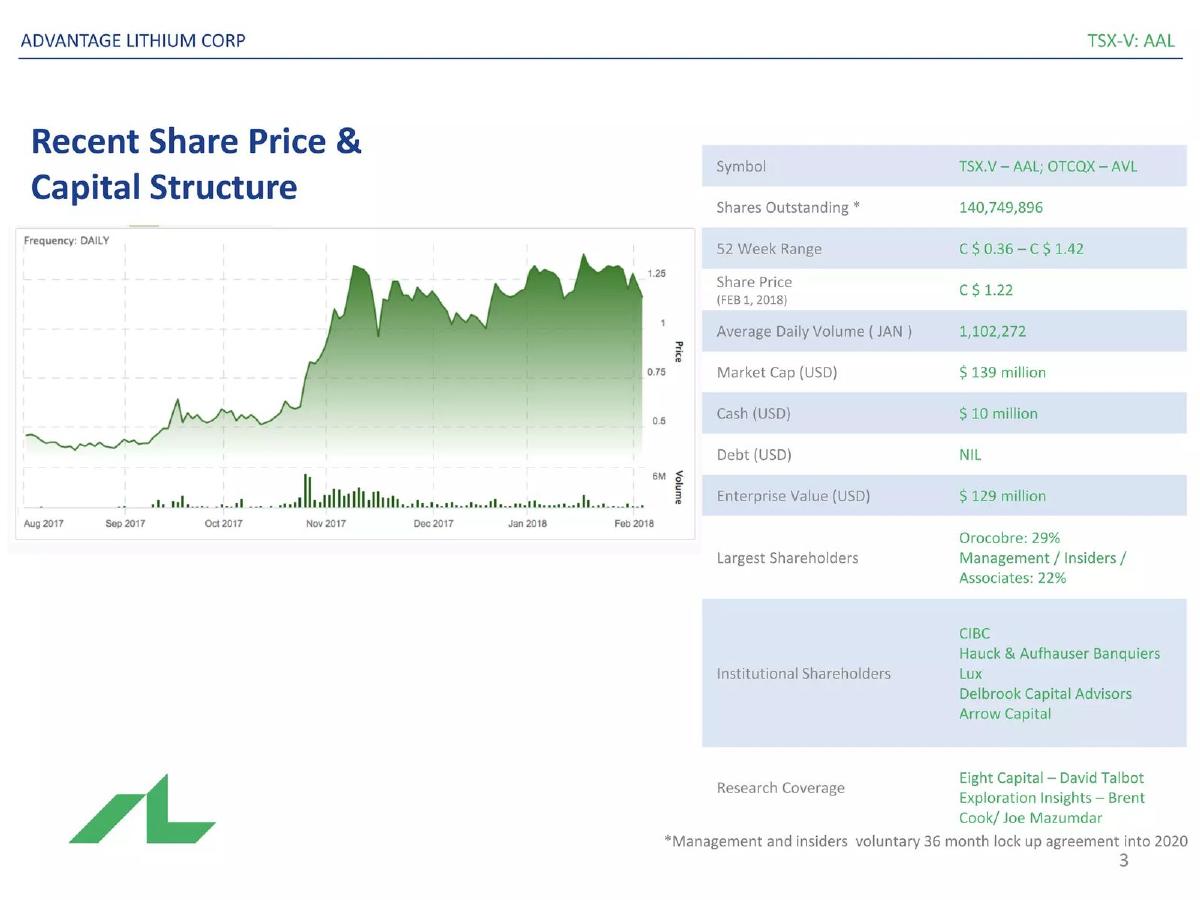Click the Dec 2017 axis label
Image resolution: width=1200 pixels, height=900 pixels.
click(433, 524)
